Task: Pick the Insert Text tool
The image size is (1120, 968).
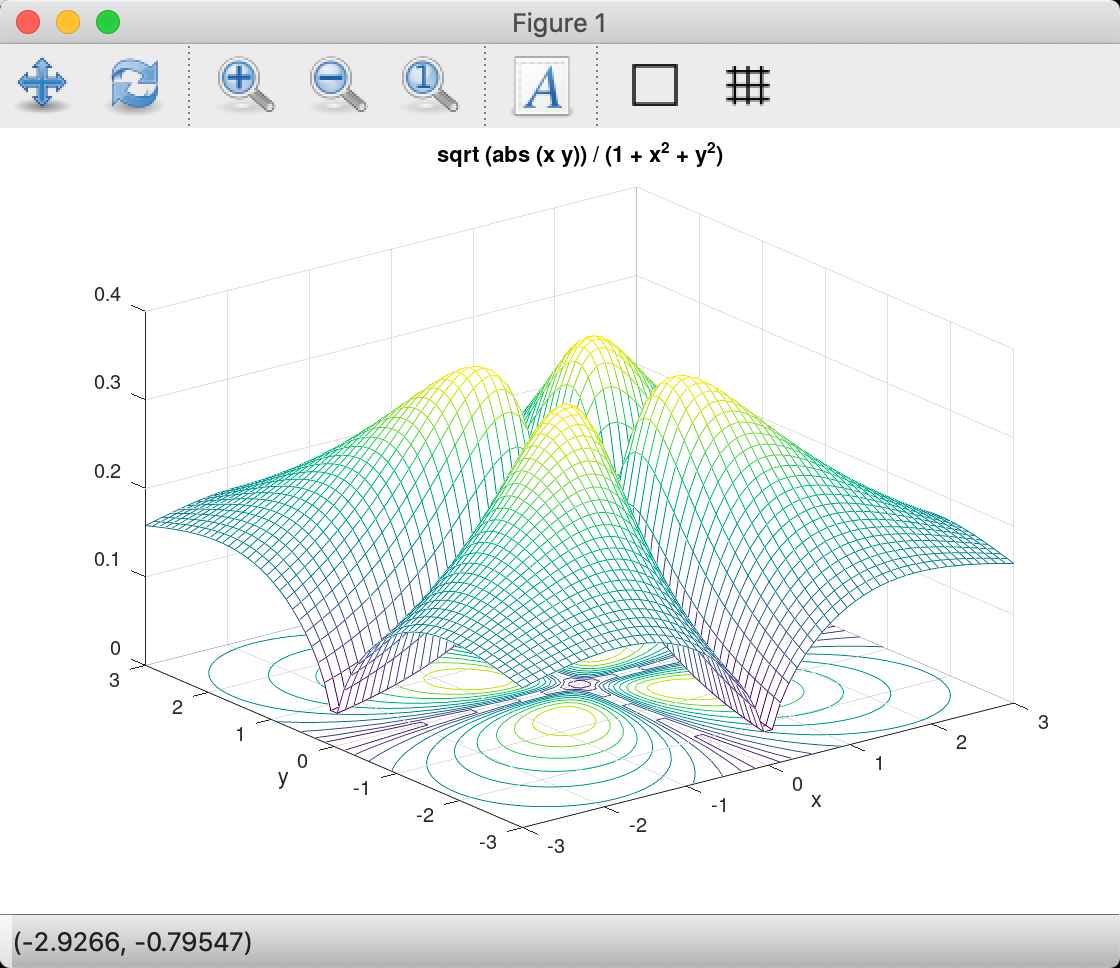Action: (x=541, y=86)
